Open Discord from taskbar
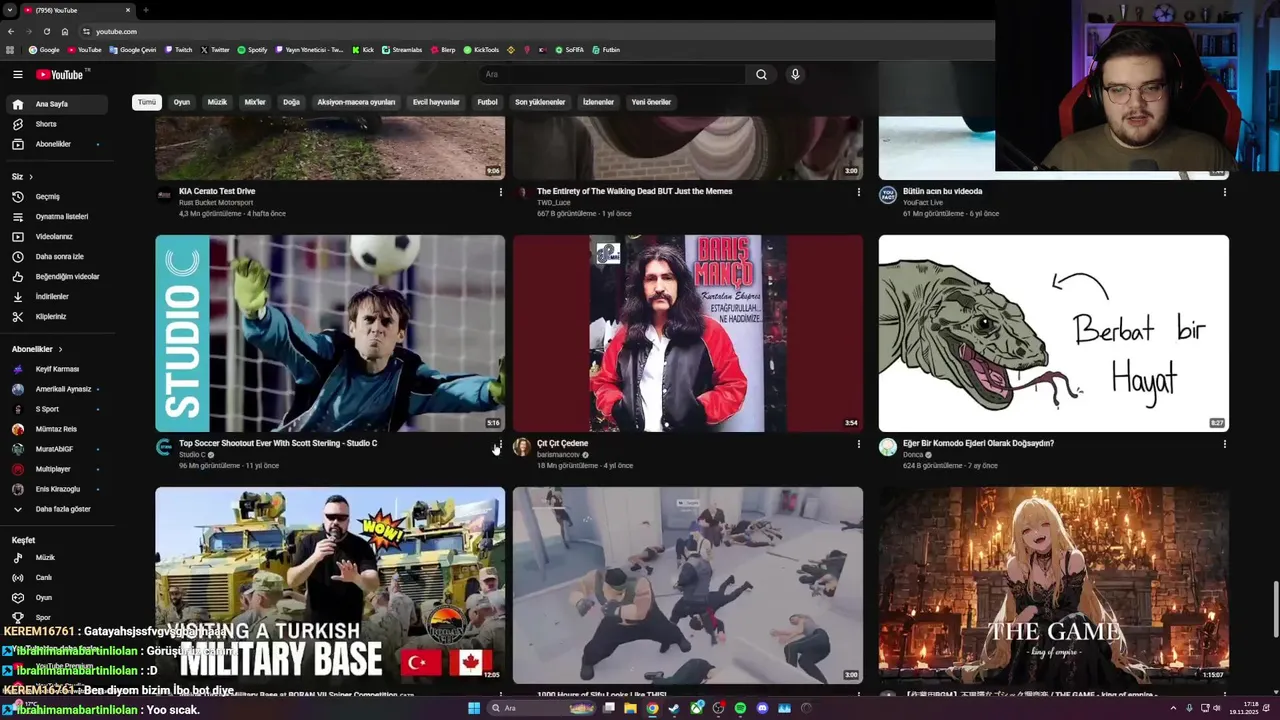The height and width of the screenshot is (720, 1280). click(x=762, y=708)
